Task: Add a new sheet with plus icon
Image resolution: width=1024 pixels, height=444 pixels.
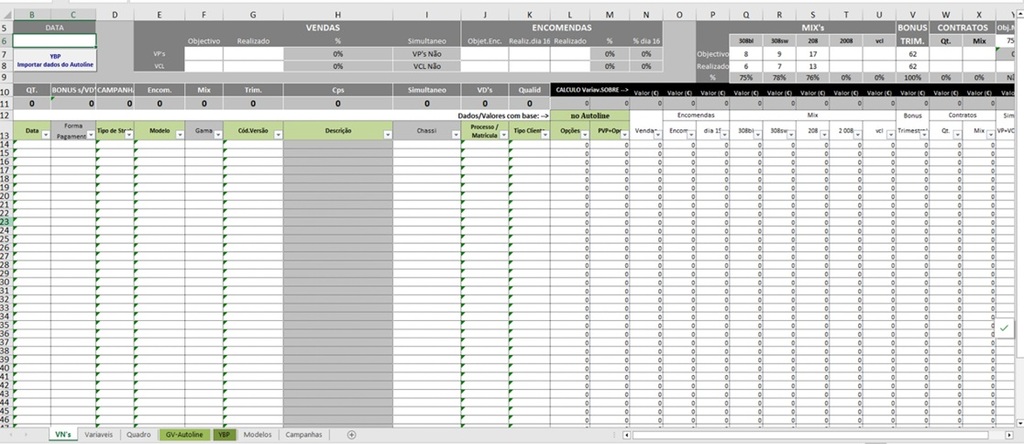Action: [x=351, y=435]
